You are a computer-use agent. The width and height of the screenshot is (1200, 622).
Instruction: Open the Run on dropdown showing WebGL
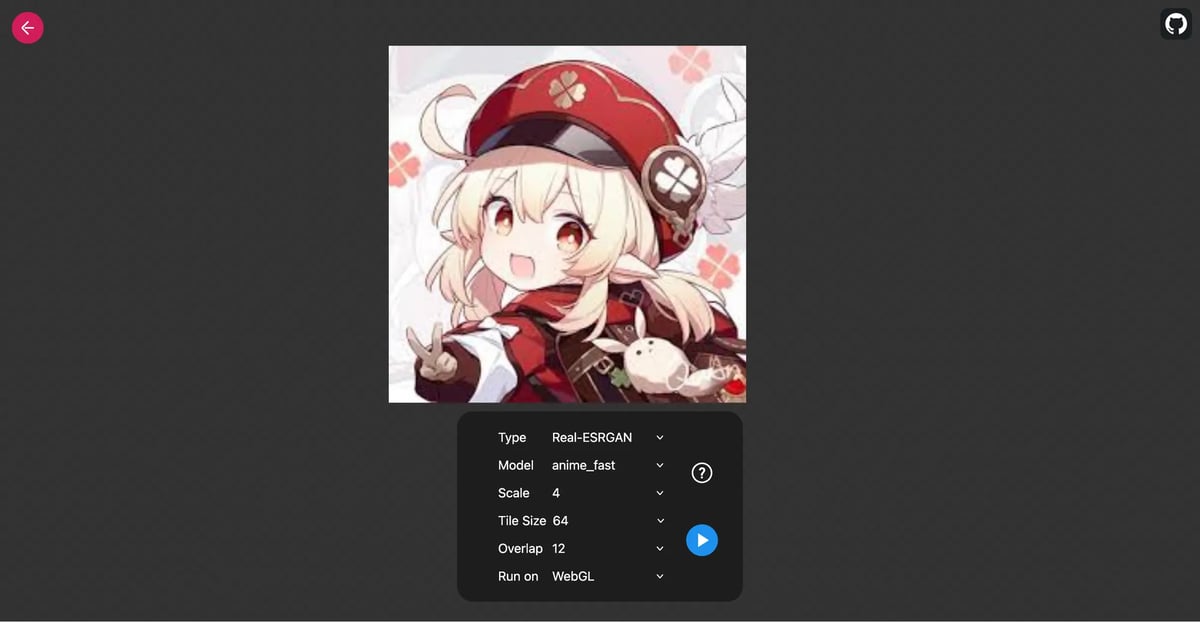tap(608, 576)
